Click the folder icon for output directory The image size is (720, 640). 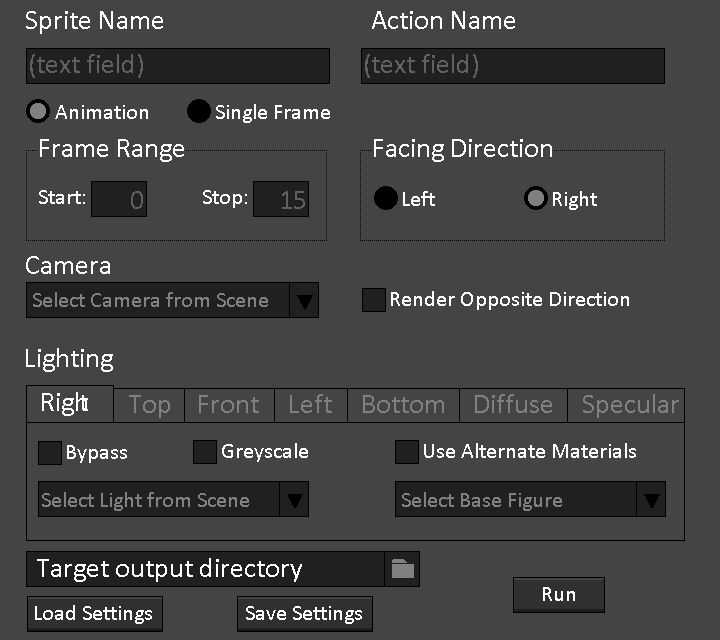click(x=402, y=569)
